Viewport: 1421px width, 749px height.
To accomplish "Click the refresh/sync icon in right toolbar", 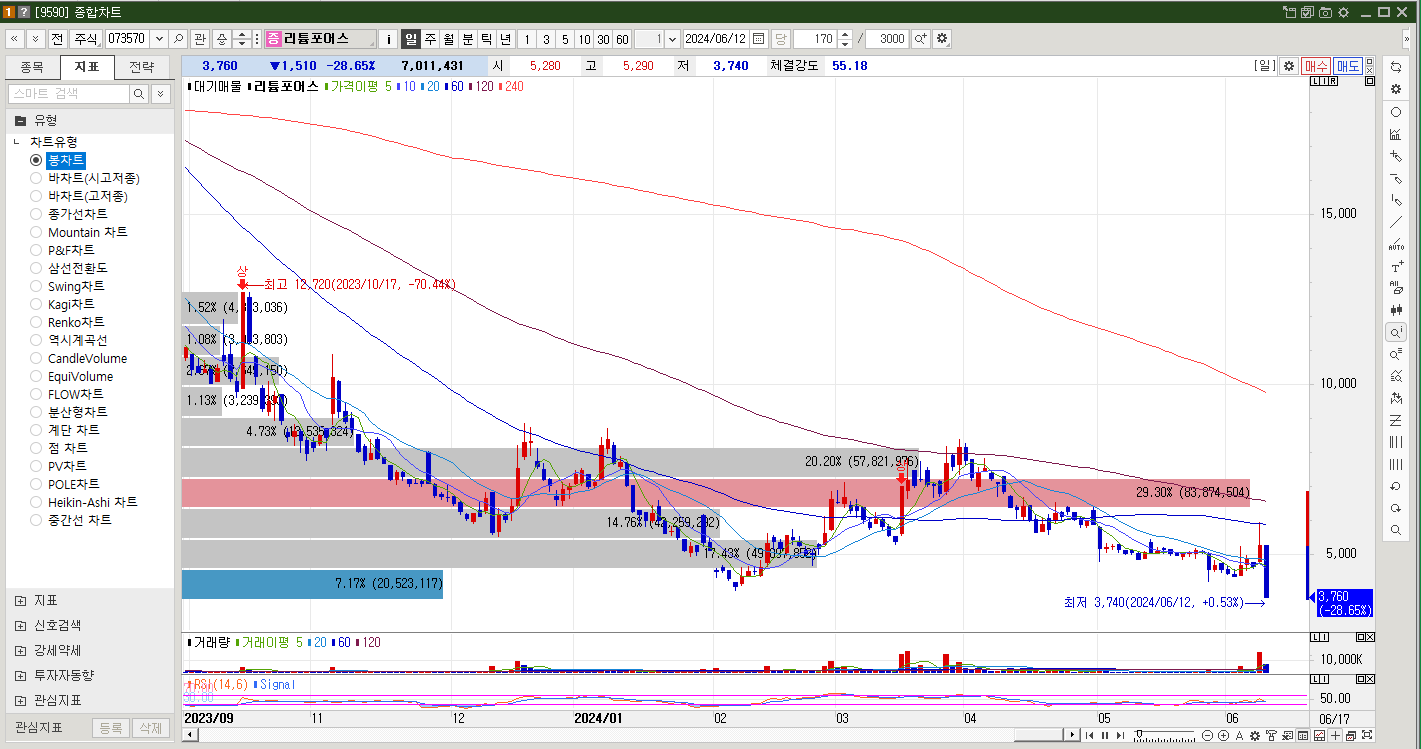I will click(x=1396, y=66).
